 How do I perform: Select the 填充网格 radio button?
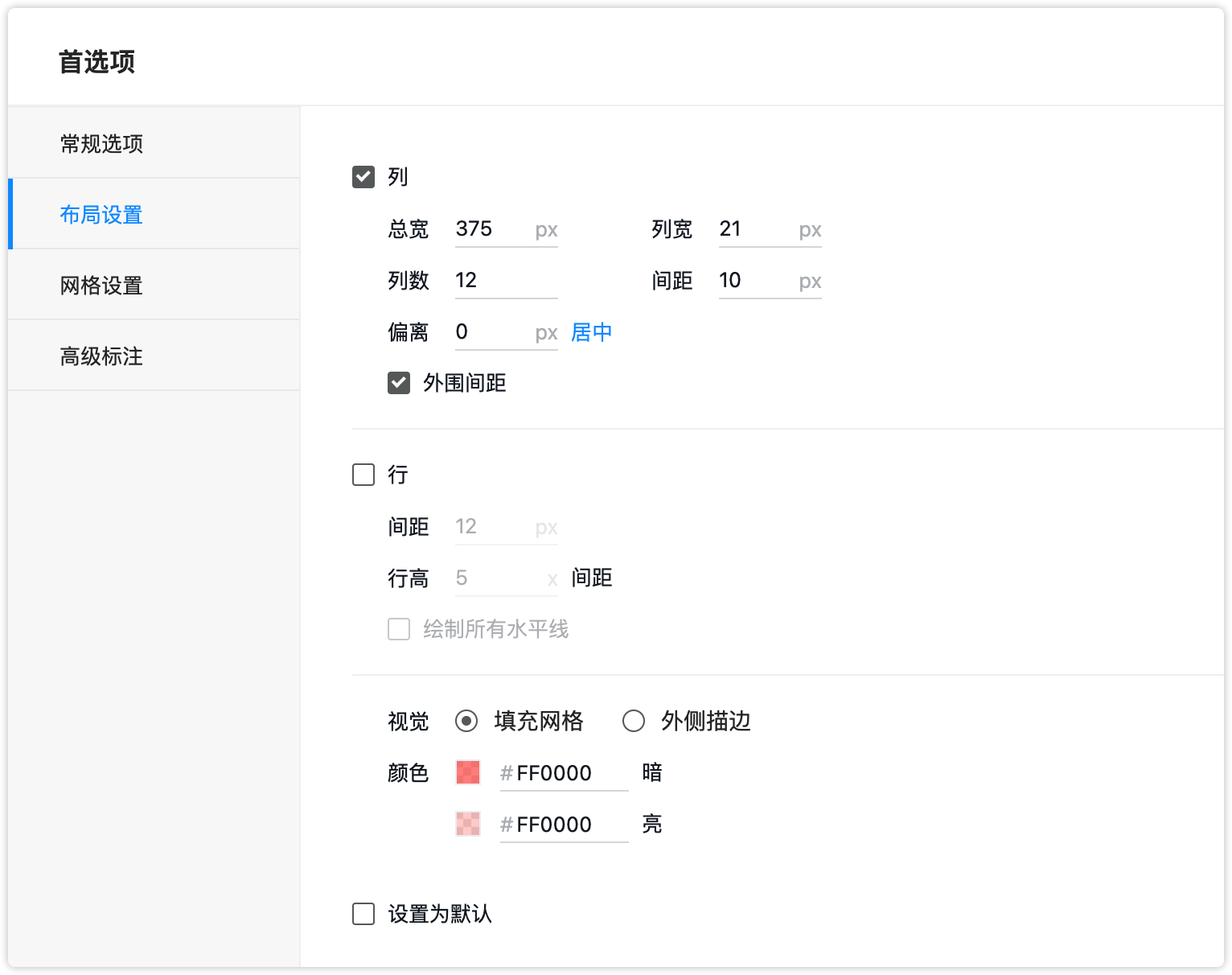(x=466, y=721)
